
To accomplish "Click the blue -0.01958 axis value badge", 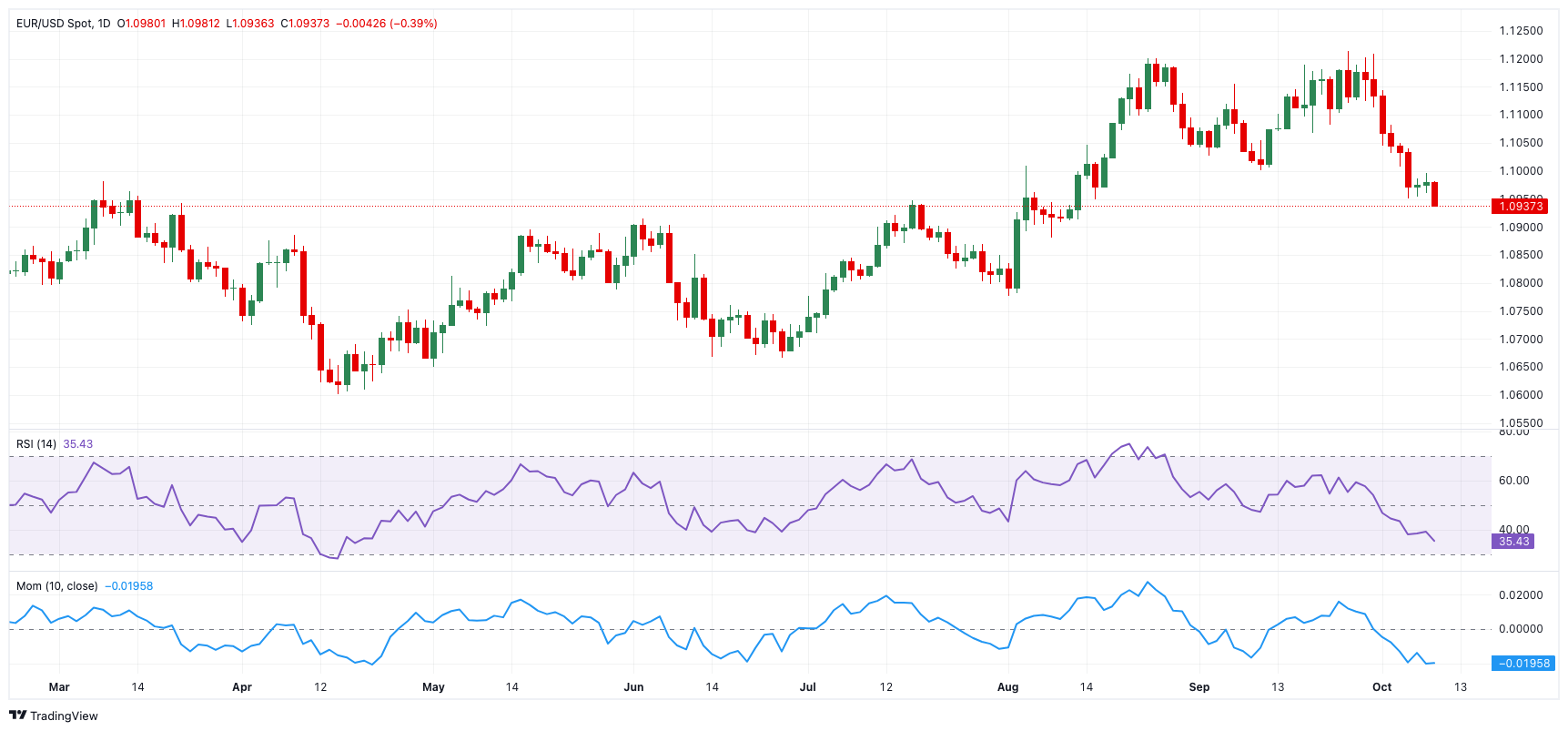I will [x=1523, y=664].
